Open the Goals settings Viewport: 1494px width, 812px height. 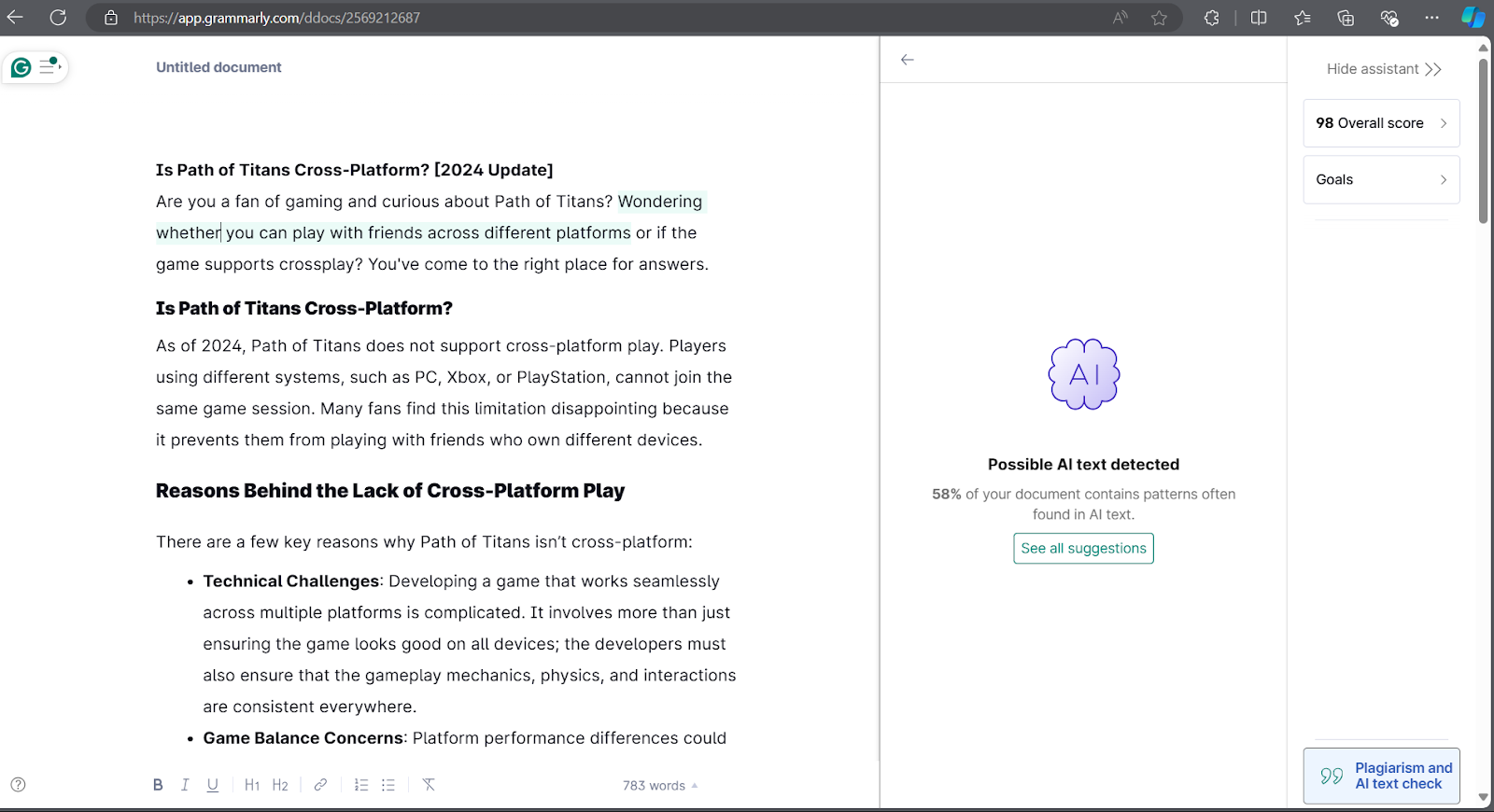[1381, 179]
